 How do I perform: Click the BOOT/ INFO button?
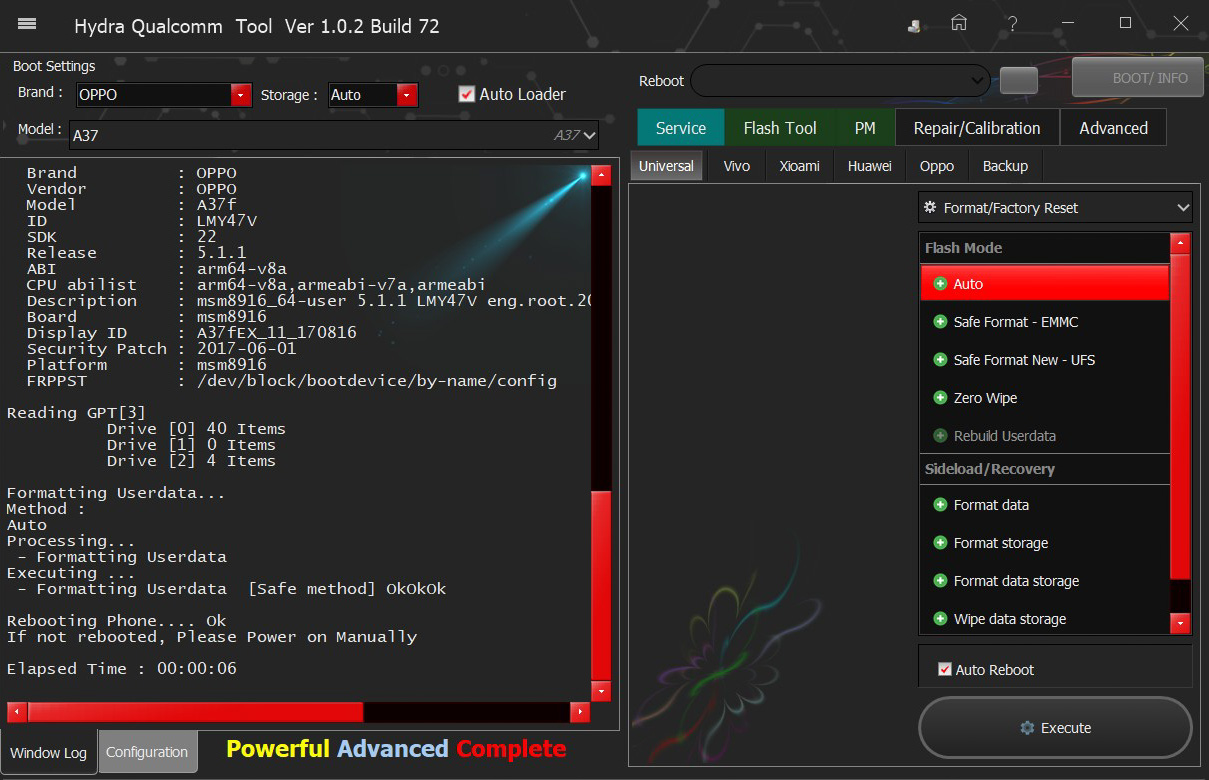[x=1137, y=78]
